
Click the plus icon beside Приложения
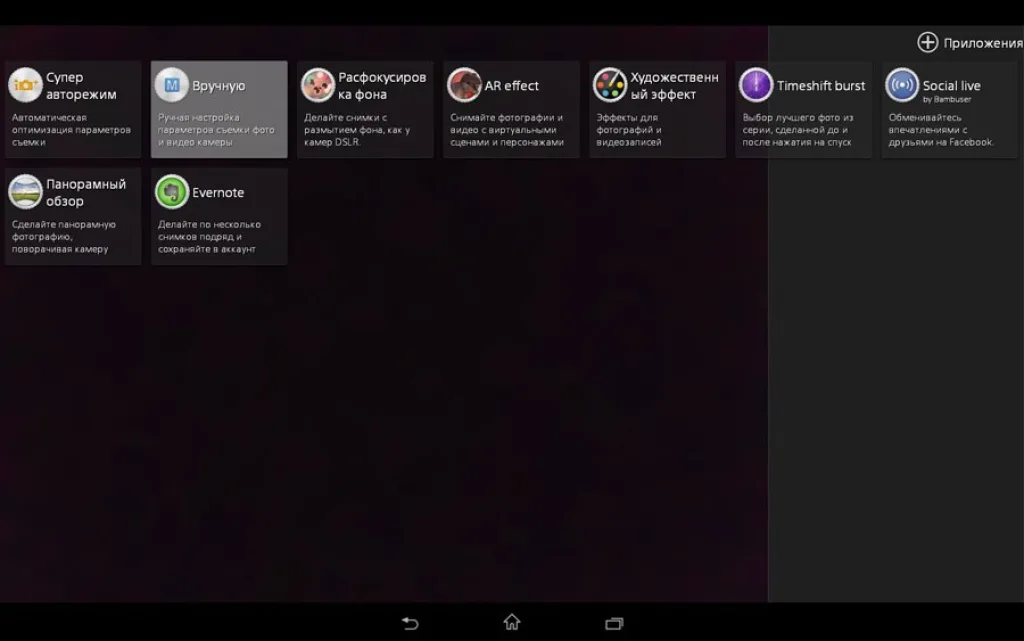(927, 42)
